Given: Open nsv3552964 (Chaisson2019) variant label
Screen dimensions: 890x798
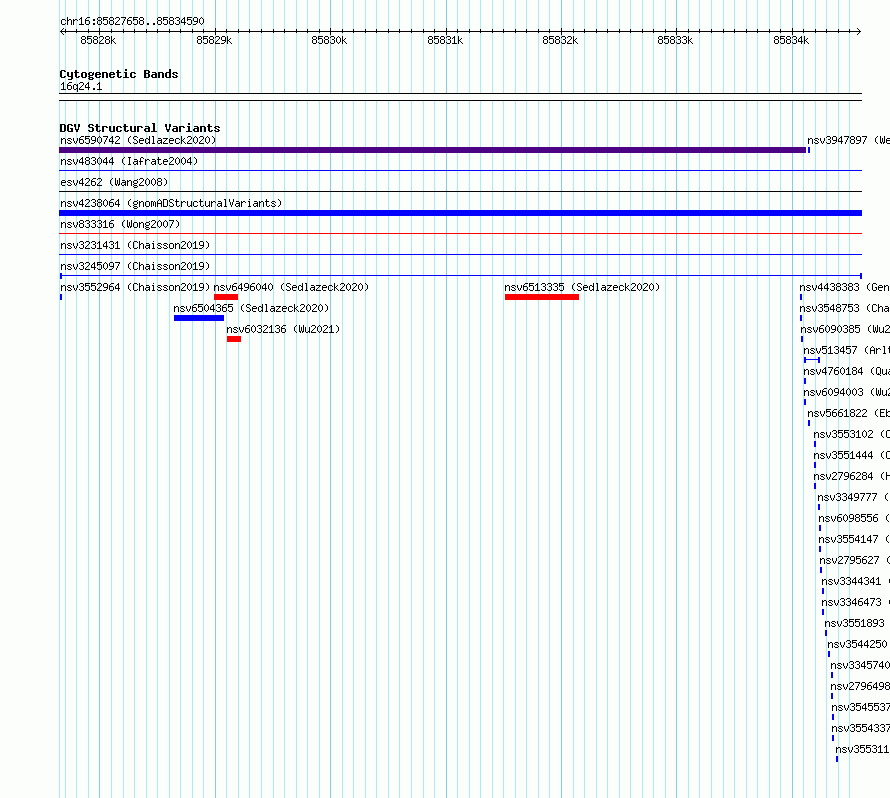Looking at the screenshot, I should (135, 287).
